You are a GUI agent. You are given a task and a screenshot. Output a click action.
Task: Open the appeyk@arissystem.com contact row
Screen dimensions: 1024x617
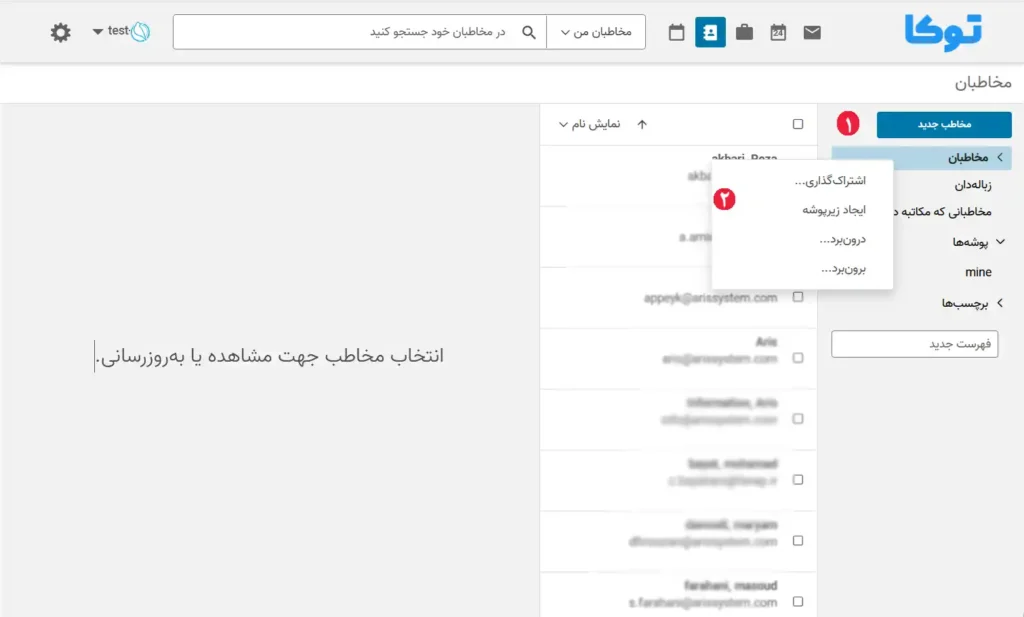pos(679,298)
